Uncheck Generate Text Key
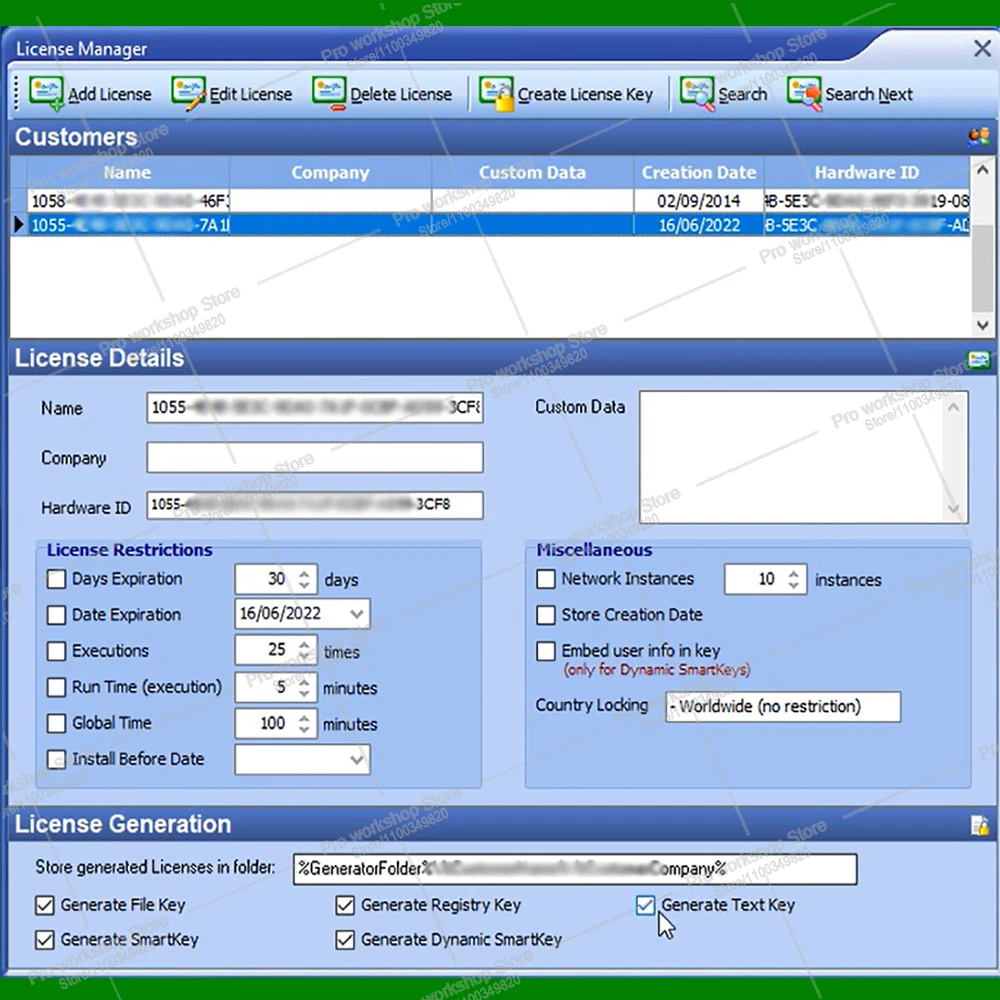1000x1000 pixels. (x=645, y=905)
